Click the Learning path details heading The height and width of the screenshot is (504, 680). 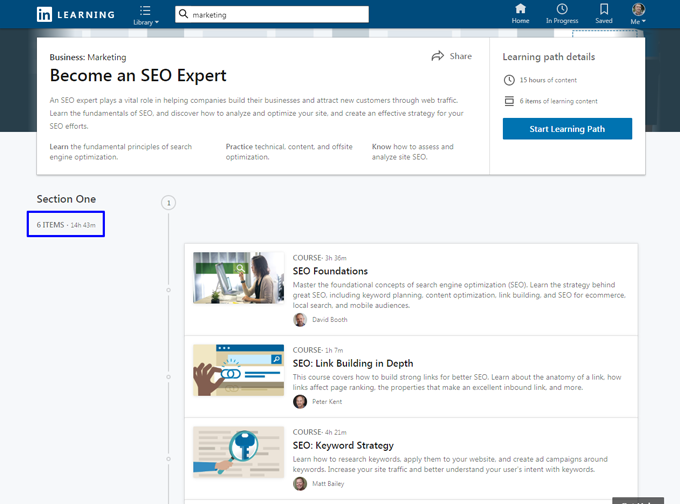tap(549, 57)
